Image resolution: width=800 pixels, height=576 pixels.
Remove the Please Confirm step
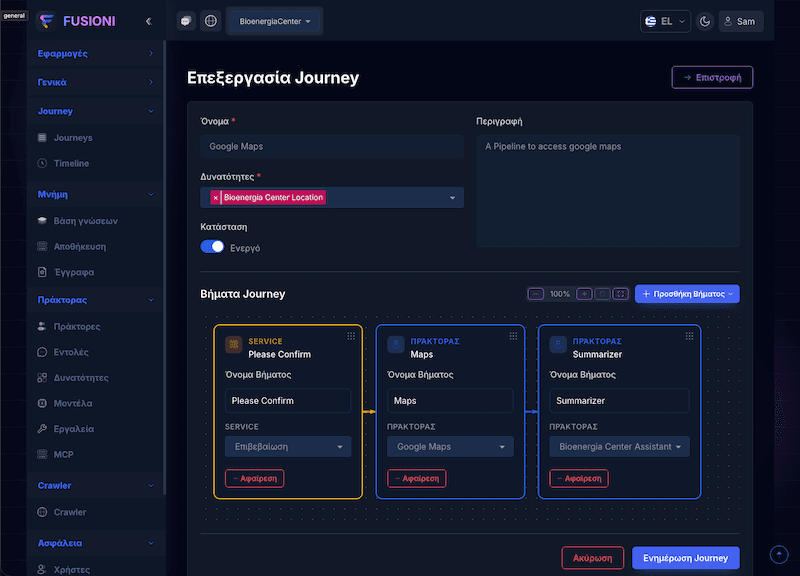255,479
